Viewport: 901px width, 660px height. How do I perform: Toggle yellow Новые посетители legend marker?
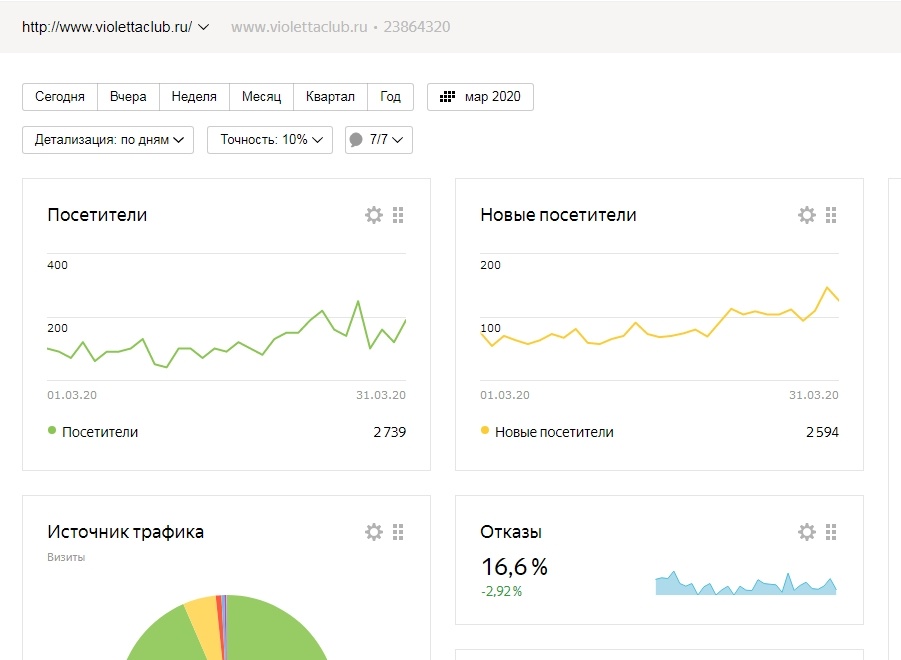(x=485, y=431)
